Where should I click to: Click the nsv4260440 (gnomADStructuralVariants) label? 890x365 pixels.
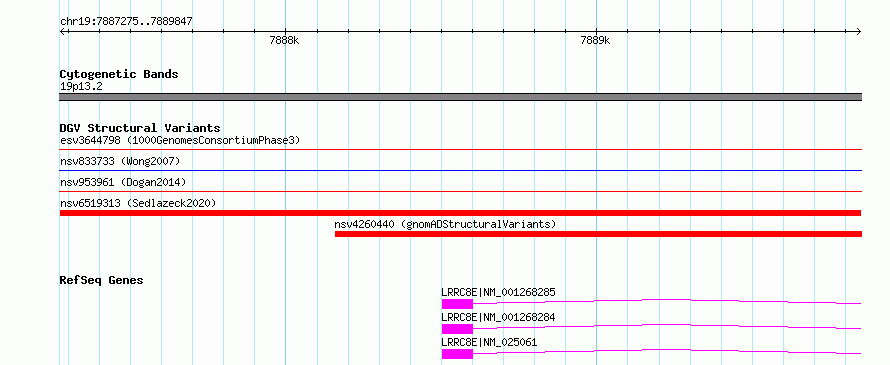point(445,224)
